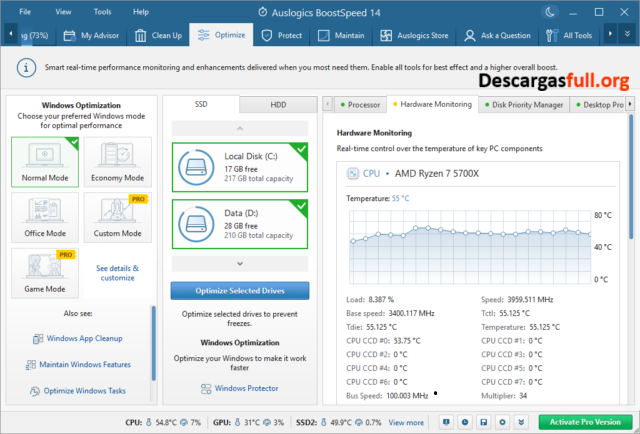This screenshot has width=640, height=434.
Task: Select Game Mode
Action: 45,273
